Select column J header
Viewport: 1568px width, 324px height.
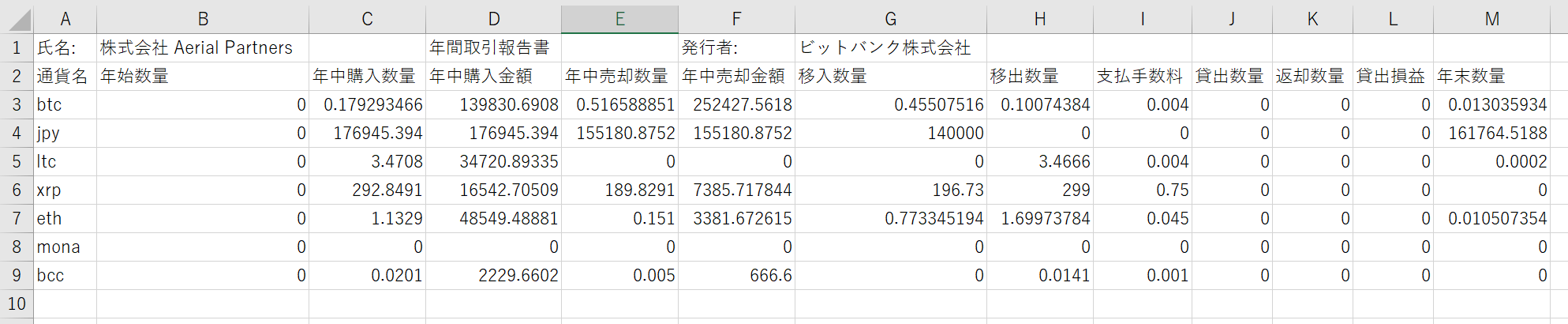[x=1232, y=19]
